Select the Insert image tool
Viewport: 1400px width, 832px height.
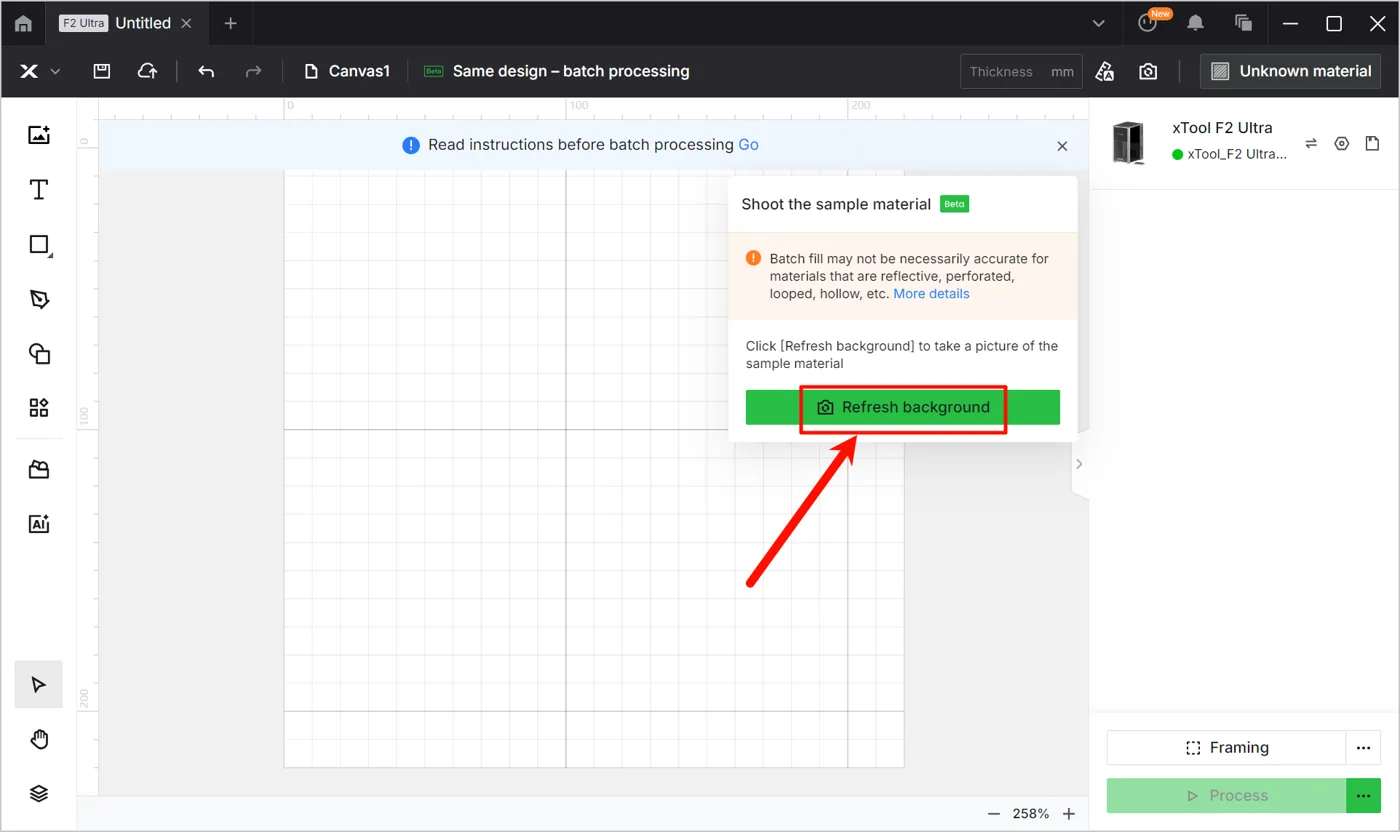39,135
